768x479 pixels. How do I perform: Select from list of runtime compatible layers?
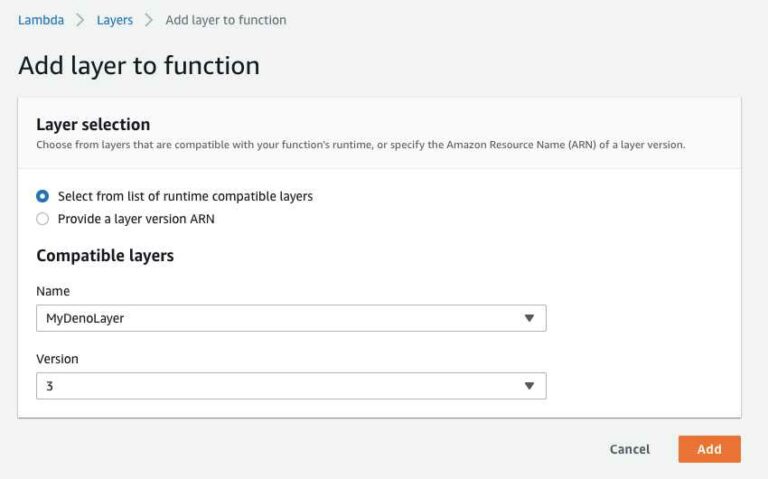(43, 196)
